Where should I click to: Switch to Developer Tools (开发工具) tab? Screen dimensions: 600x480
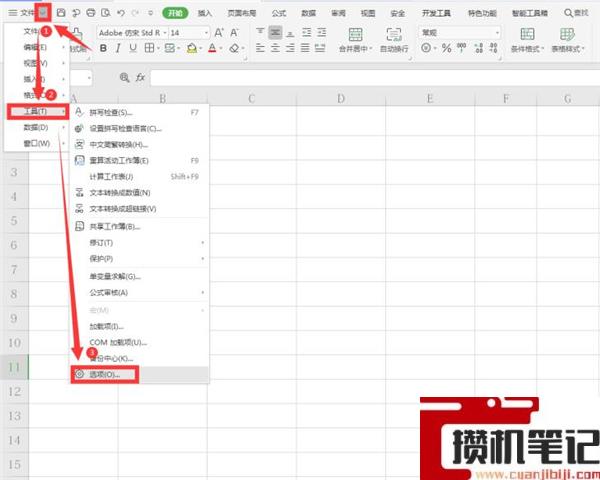click(436, 13)
